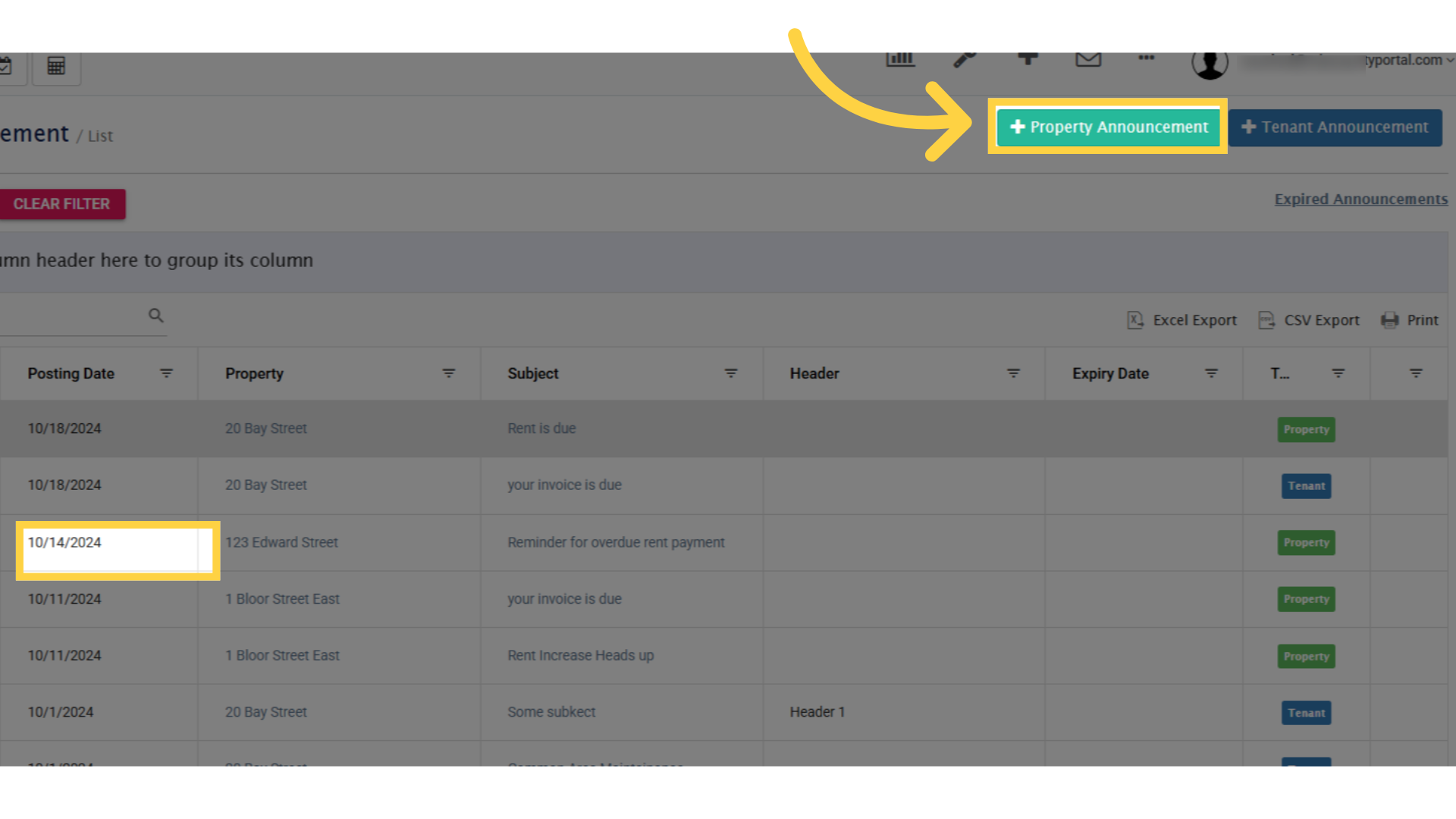Open Posting Date column filter
Image resolution: width=1456 pixels, height=819 pixels.
coord(167,373)
